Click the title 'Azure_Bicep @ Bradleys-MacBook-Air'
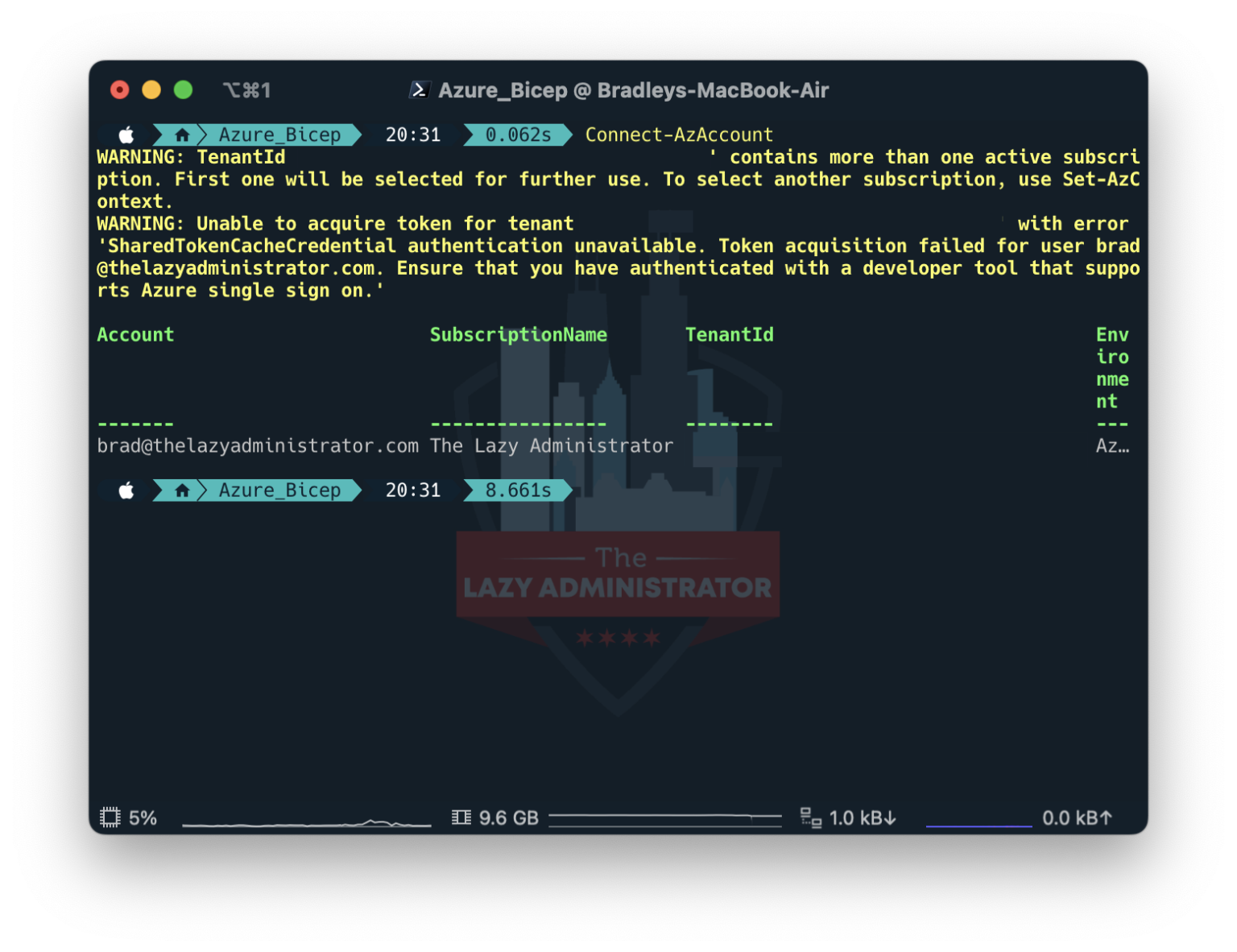Image resolution: width=1237 pixels, height=952 pixels. pos(633,90)
